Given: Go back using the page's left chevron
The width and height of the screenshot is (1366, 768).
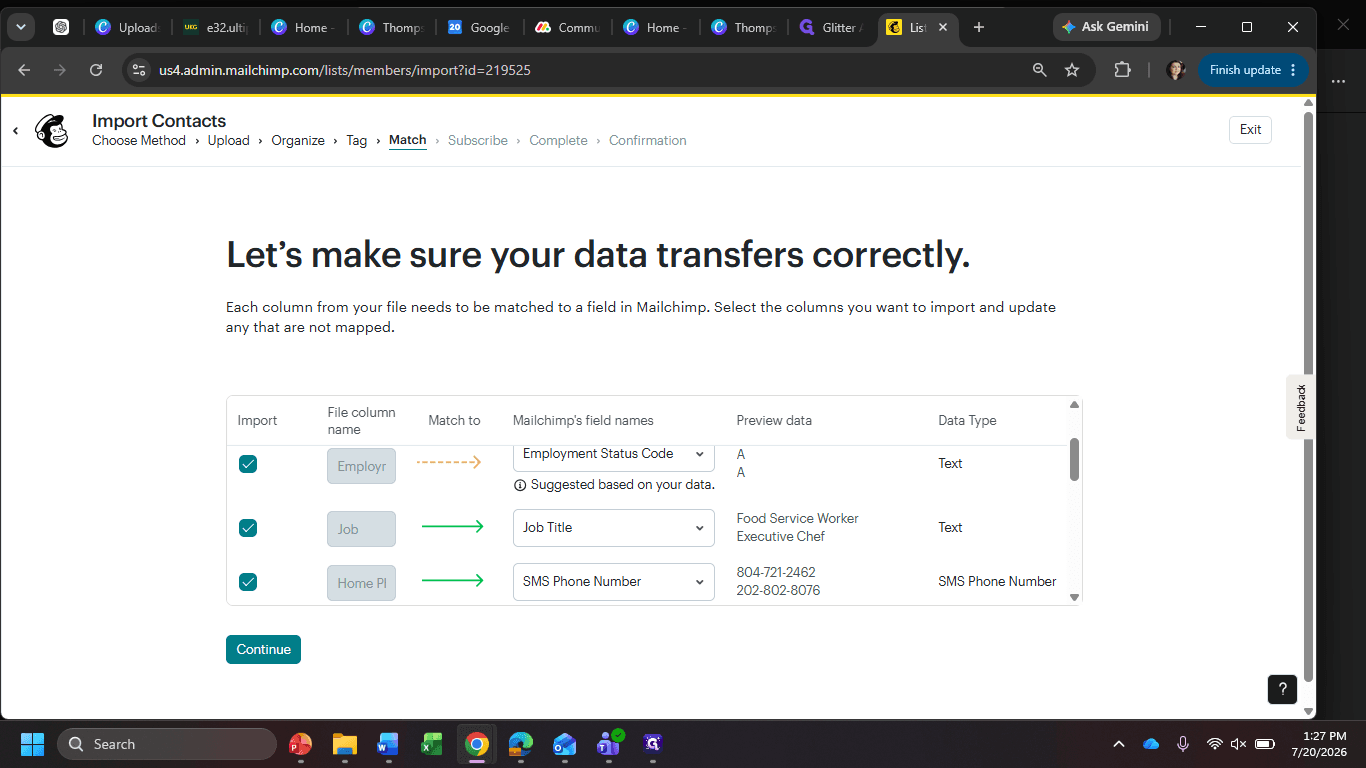Looking at the screenshot, I should pyautogui.click(x=16, y=131).
